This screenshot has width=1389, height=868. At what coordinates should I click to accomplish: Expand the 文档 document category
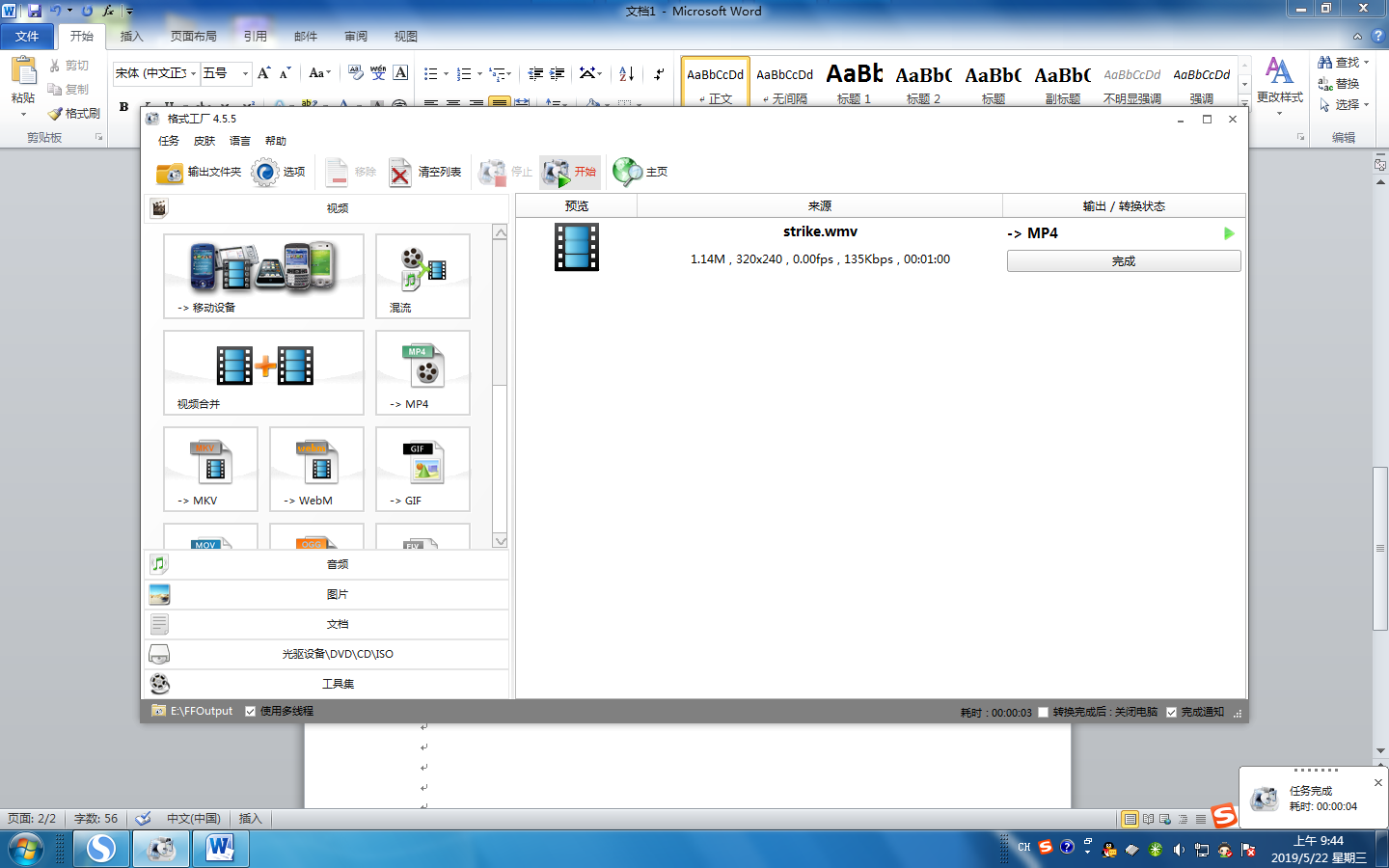(327, 624)
